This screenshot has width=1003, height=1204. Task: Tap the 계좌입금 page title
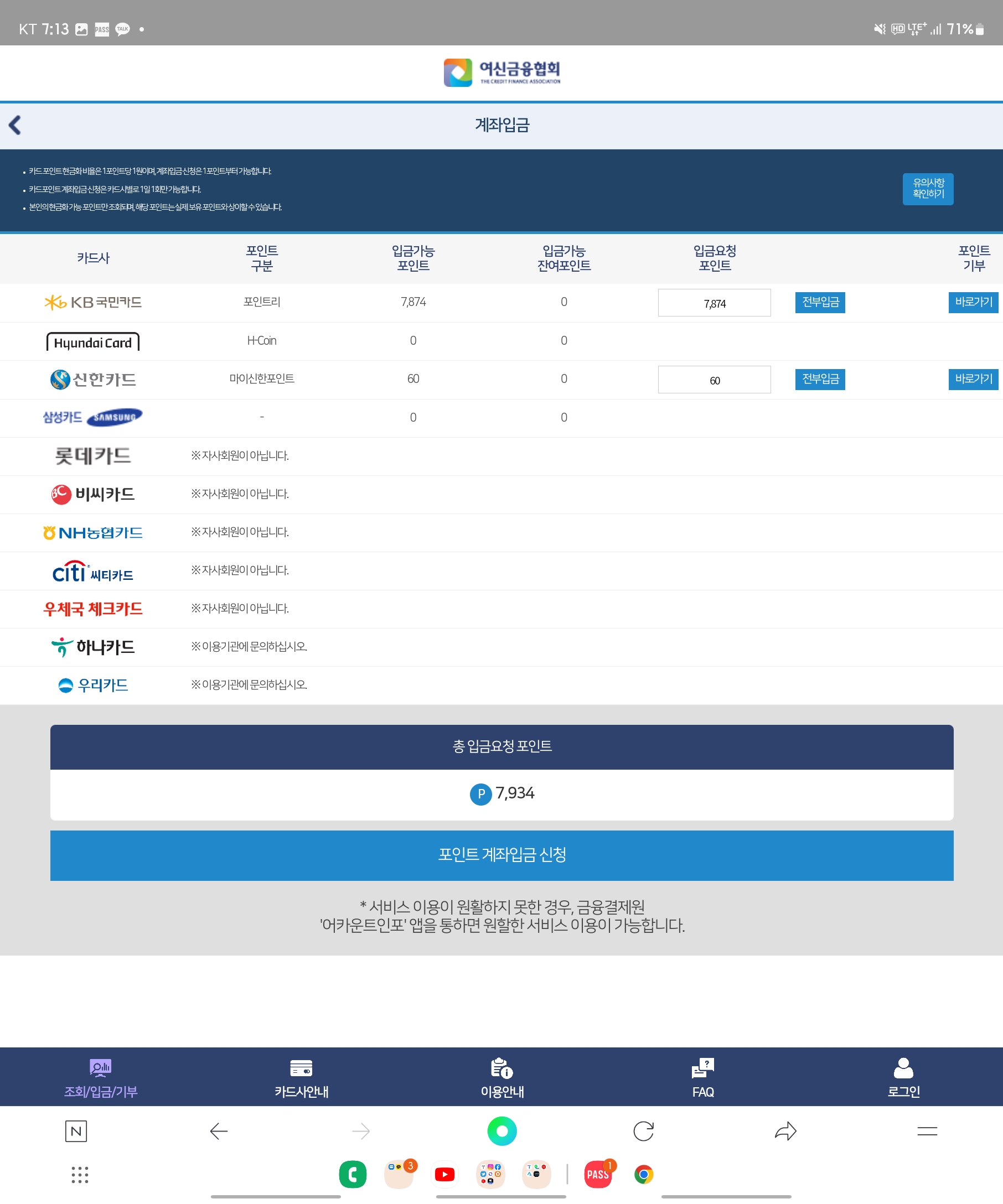[502, 125]
